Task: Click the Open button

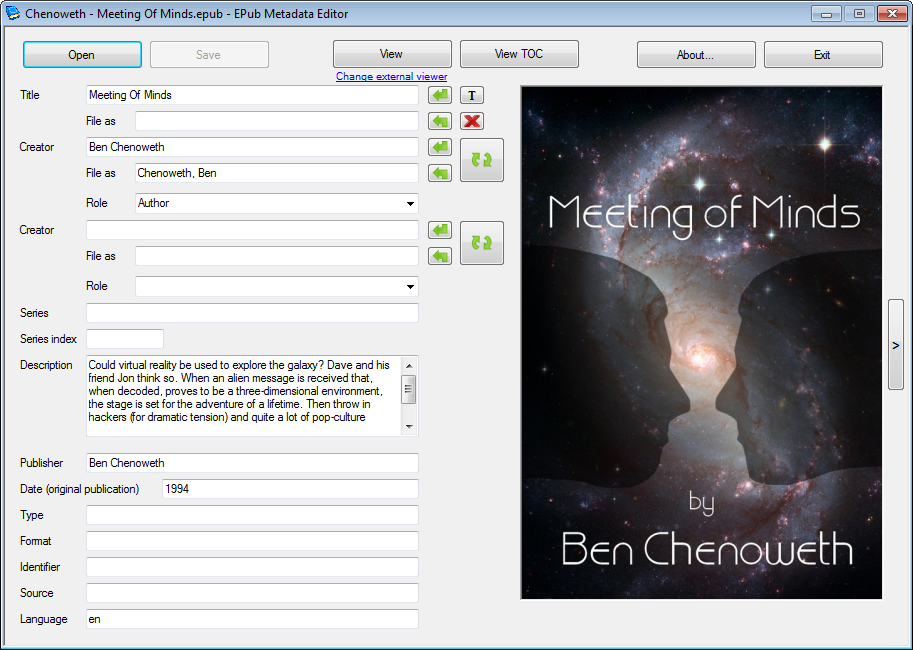Action: pyautogui.click(x=82, y=55)
